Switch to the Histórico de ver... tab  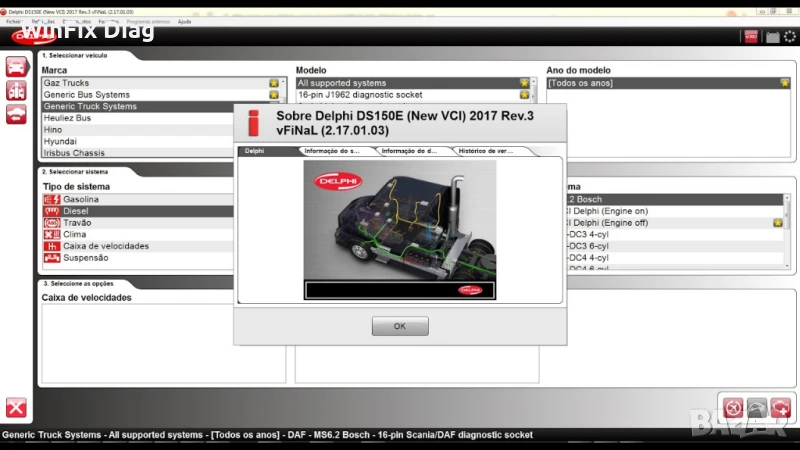[485, 151]
